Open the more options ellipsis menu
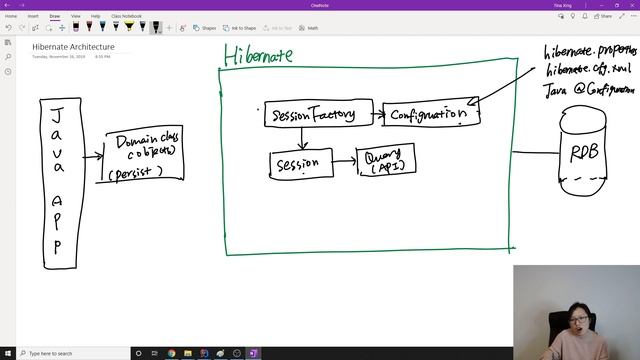This screenshot has height=360, width=640. click(634, 16)
